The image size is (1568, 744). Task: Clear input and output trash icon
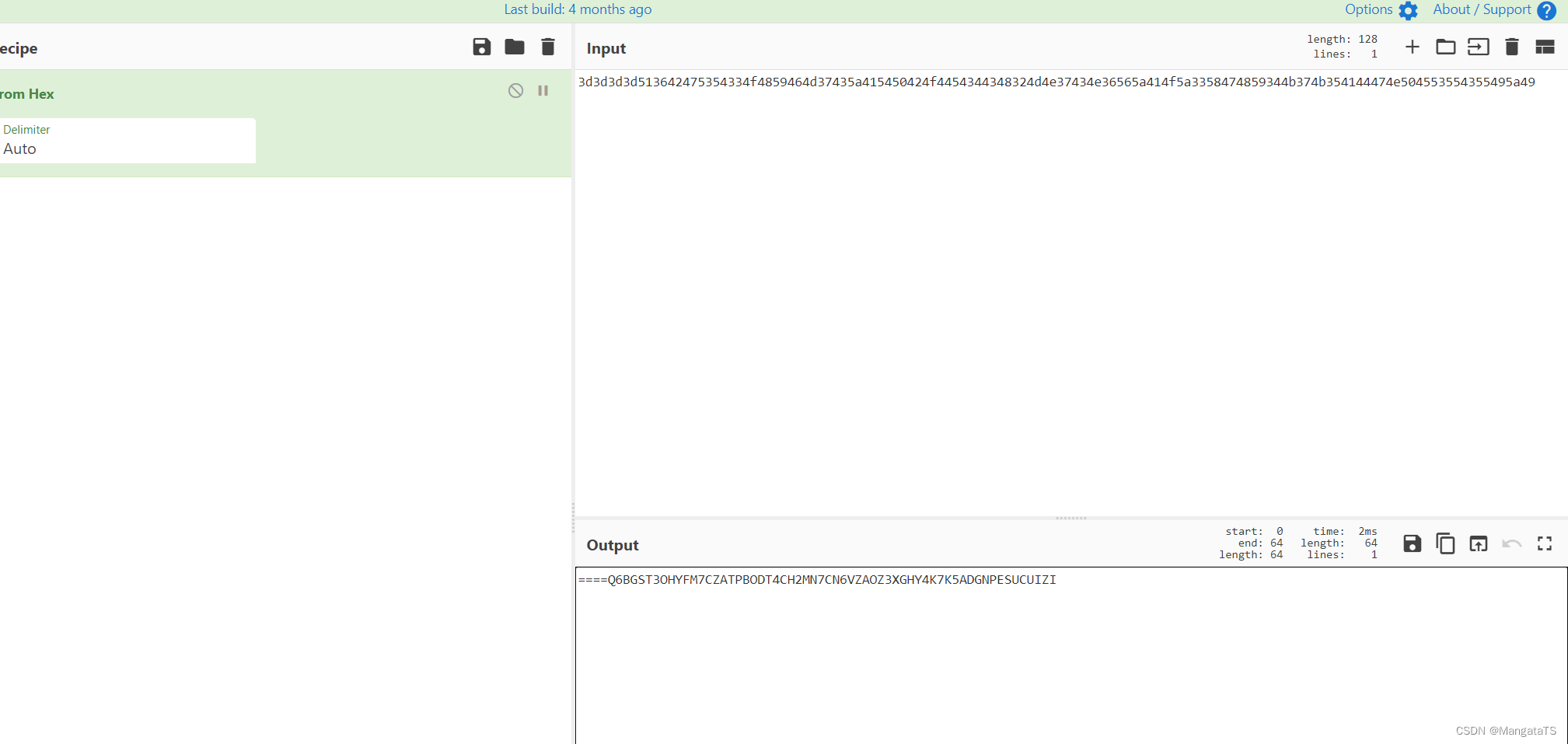click(1512, 47)
